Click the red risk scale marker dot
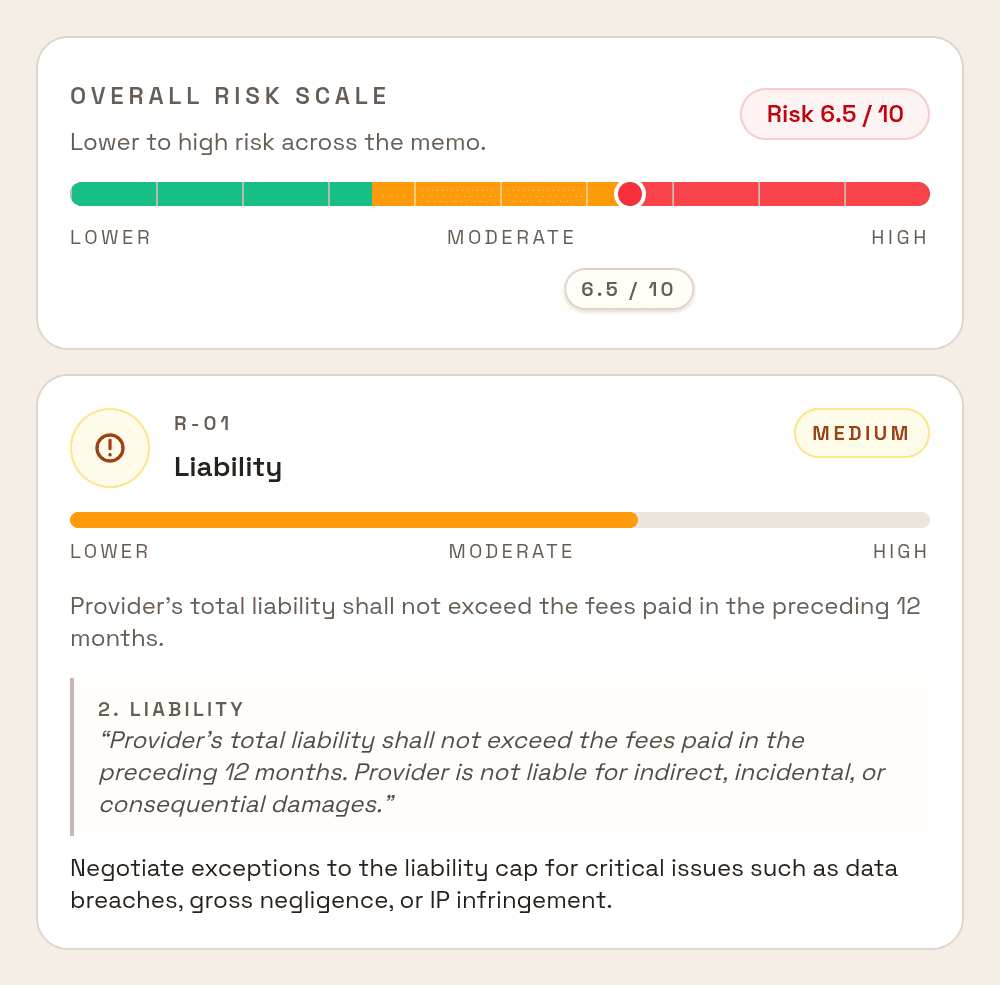This screenshot has height=985, width=1000. click(630, 194)
